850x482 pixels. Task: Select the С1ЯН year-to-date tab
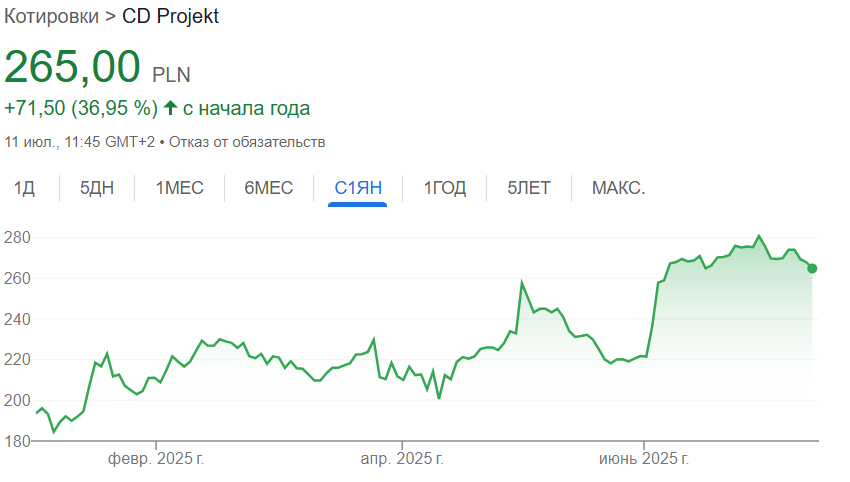[x=358, y=188]
